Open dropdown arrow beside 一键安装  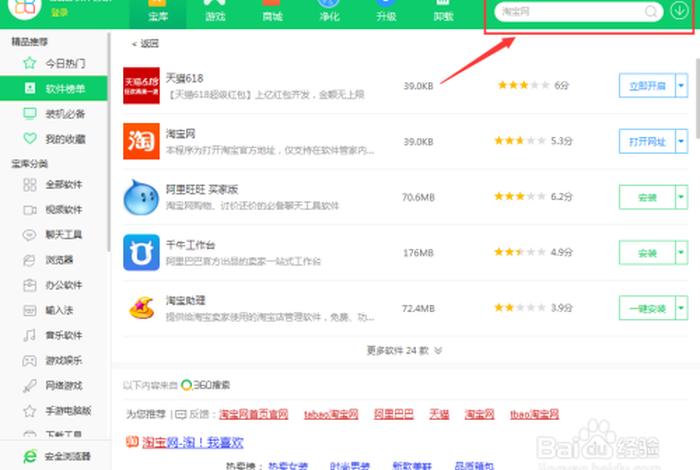pyautogui.click(x=681, y=308)
